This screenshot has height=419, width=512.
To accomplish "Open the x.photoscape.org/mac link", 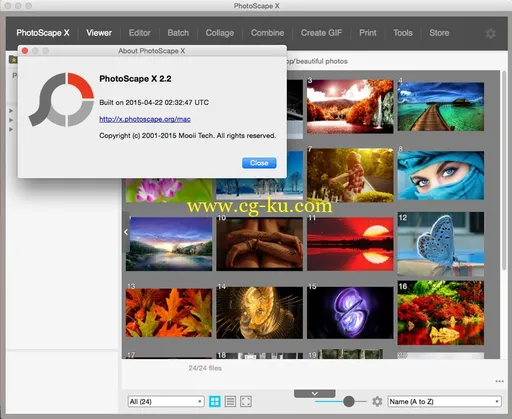I will [145, 119].
